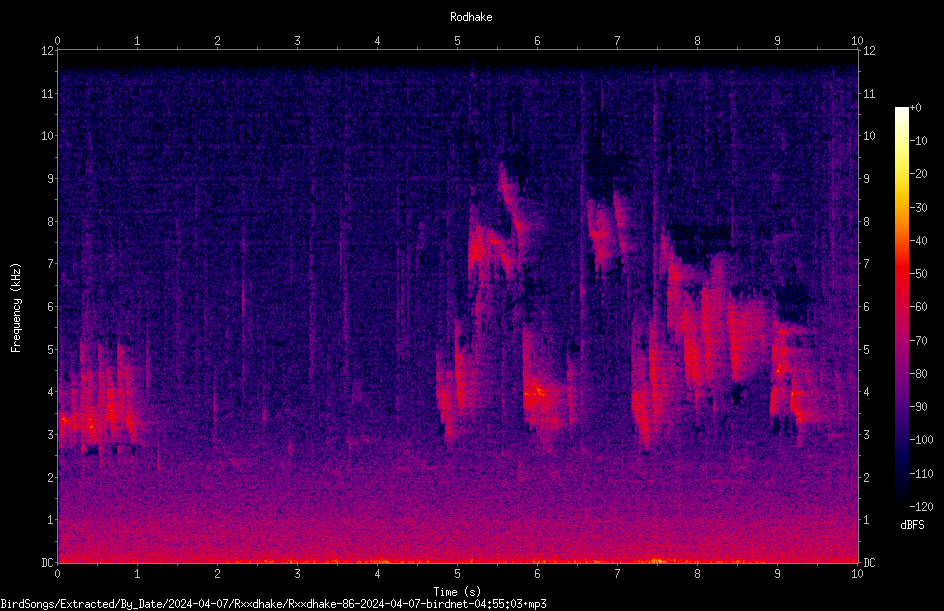The width and height of the screenshot is (944, 611).
Task: Click the bright call near 6 seconds, 4 kHz
Action: (x=538, y=394)
